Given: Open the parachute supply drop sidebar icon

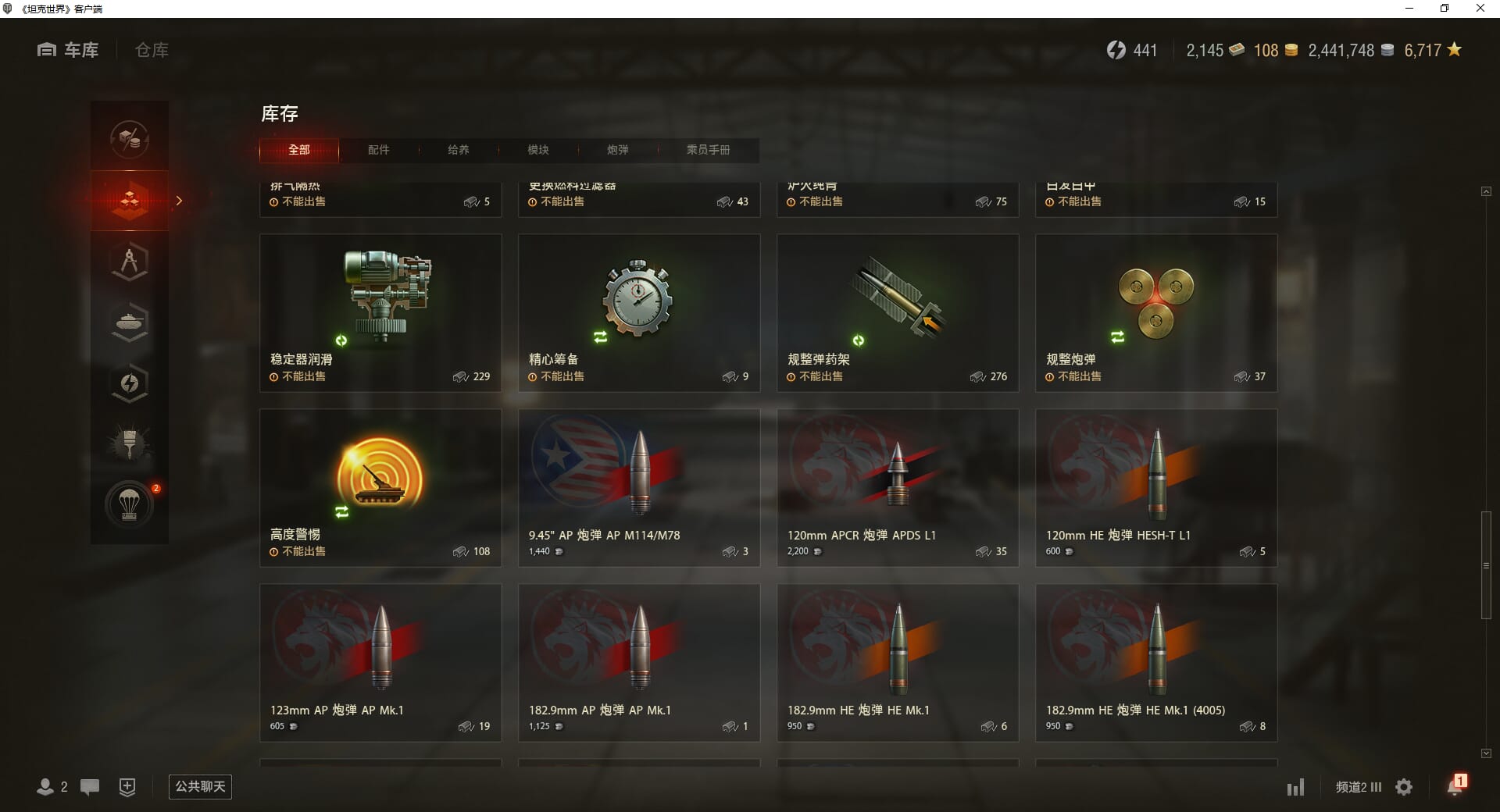Looking at the screenshot, I should pos(130,505).
